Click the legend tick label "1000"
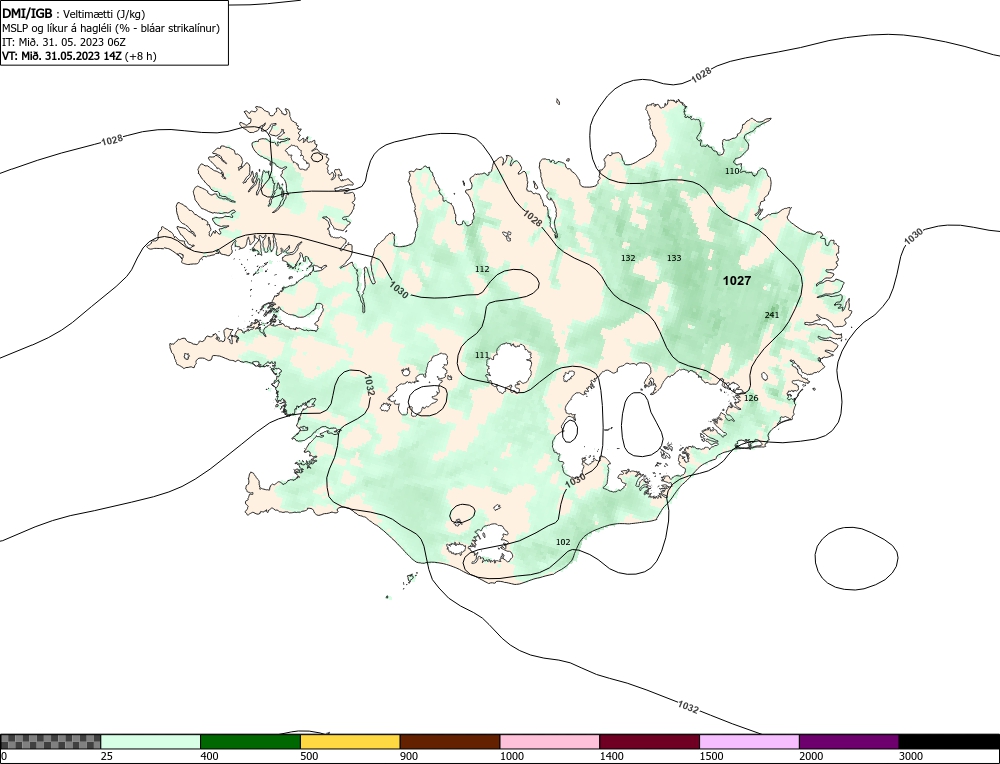1000x764 pixels. tap(511, 756)
